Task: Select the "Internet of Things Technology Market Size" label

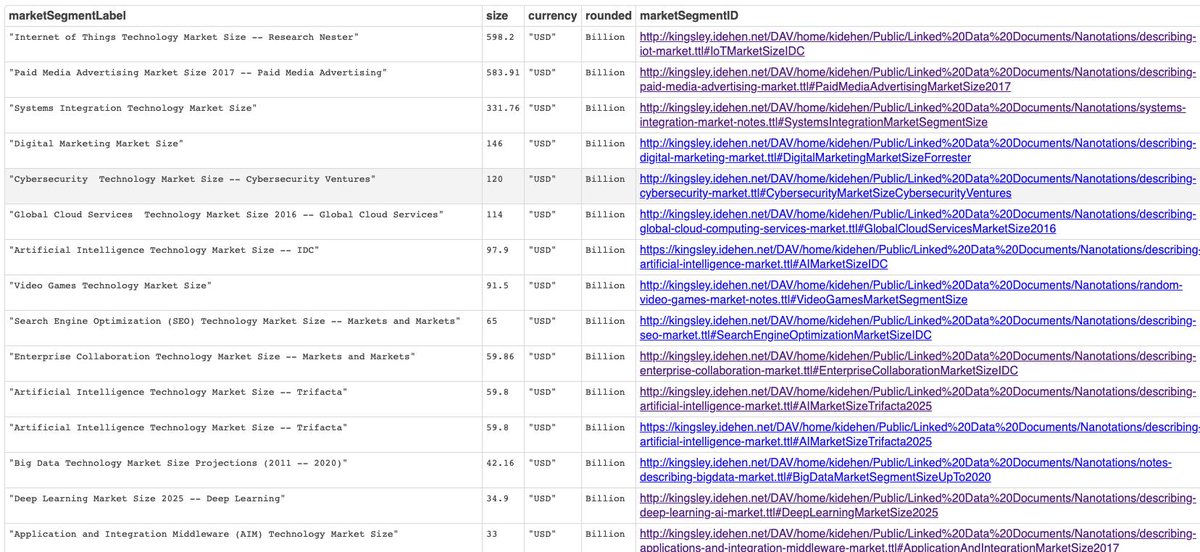Action: click(x=184, y=37)
